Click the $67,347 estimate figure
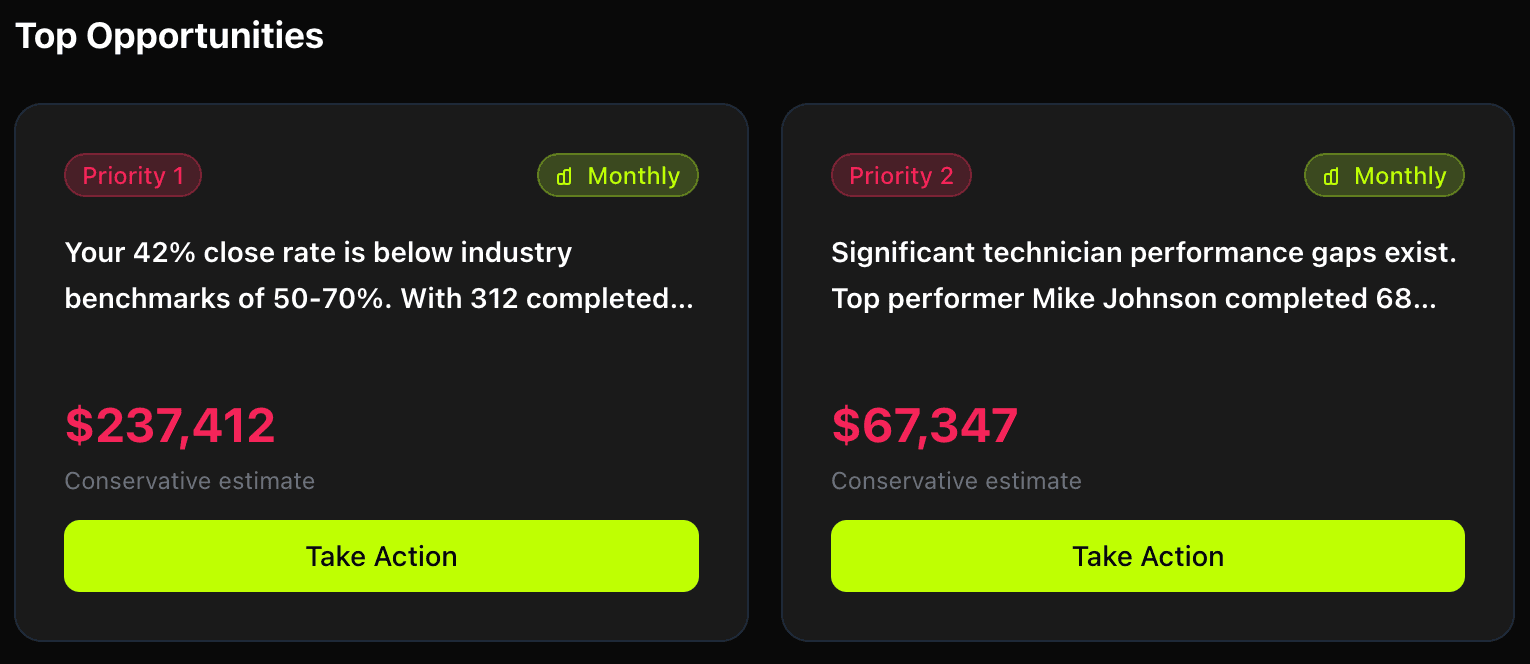1530x664 pixels. pos(924,424)
